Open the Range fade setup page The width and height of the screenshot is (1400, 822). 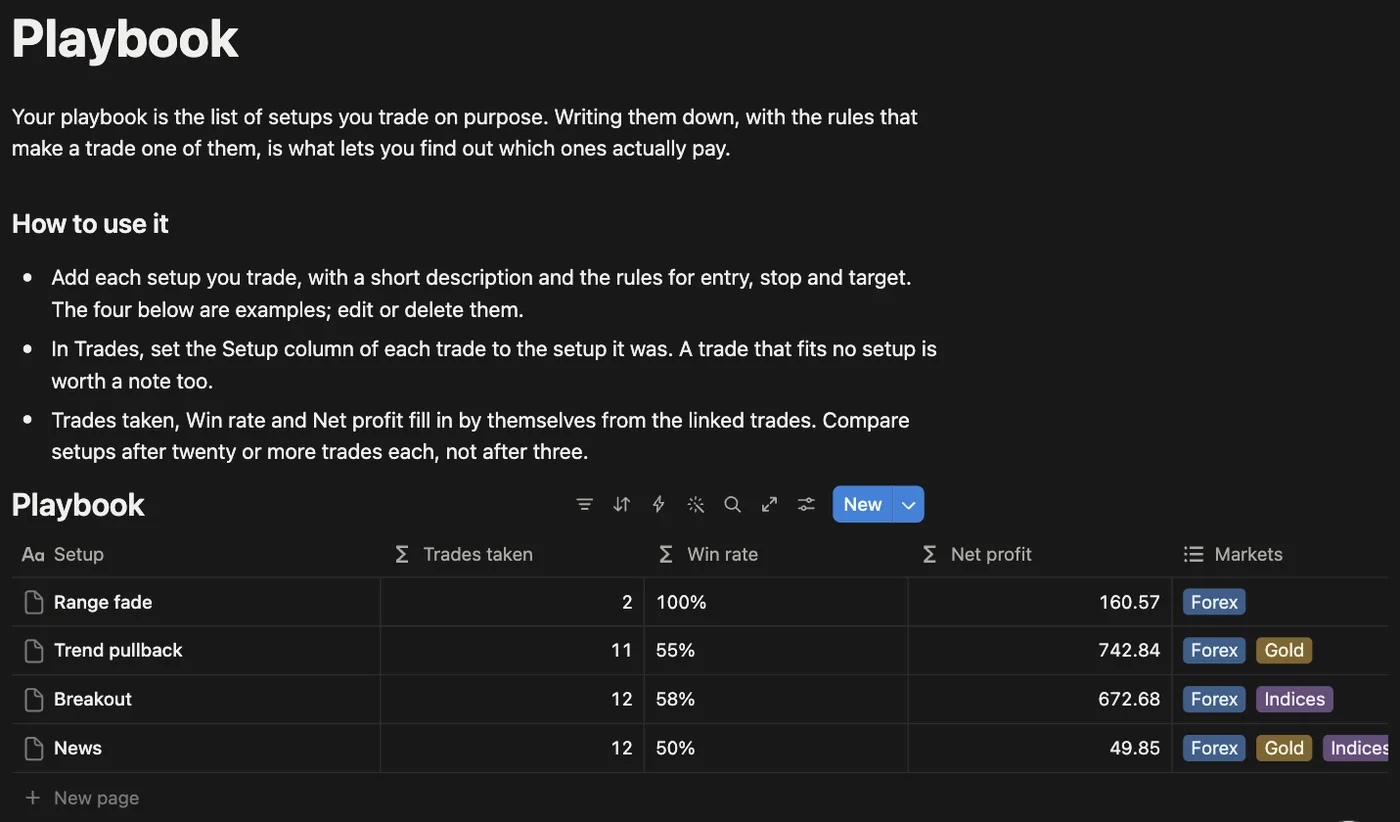pos(103,602)
